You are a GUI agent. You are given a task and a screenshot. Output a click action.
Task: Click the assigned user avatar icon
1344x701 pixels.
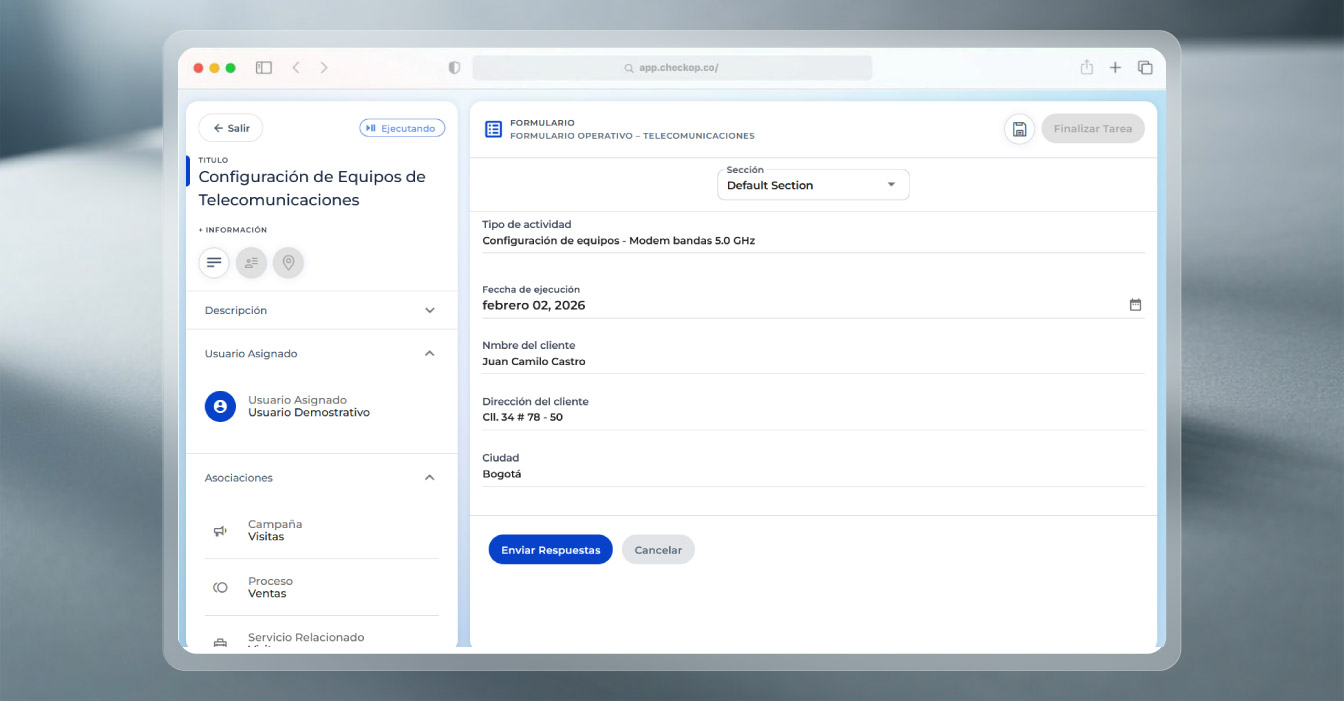(x=220, y=406)
